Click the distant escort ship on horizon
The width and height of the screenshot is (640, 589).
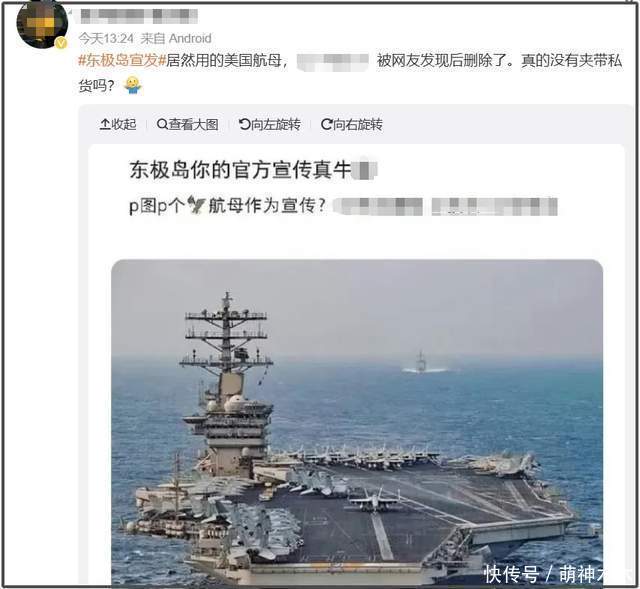pos(422,362)
